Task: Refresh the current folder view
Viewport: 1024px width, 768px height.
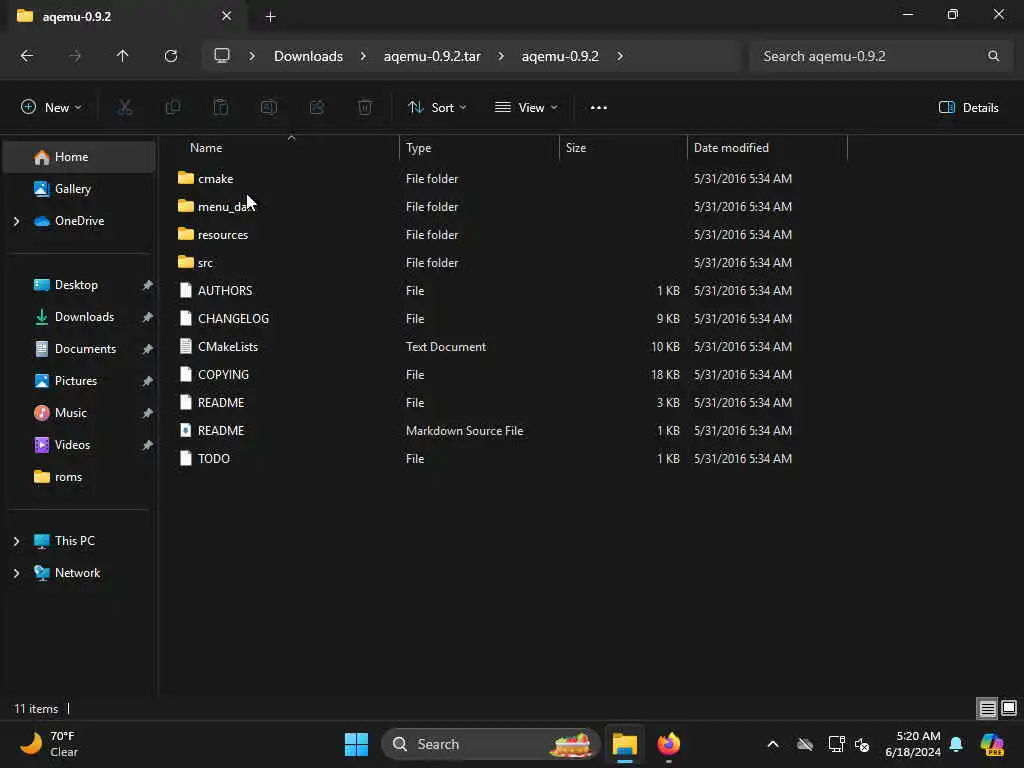Action: coord(171,56)
